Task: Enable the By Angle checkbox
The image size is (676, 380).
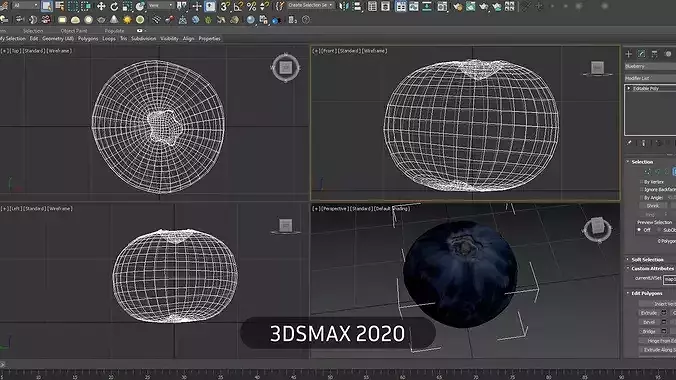Action: point(642,198)
